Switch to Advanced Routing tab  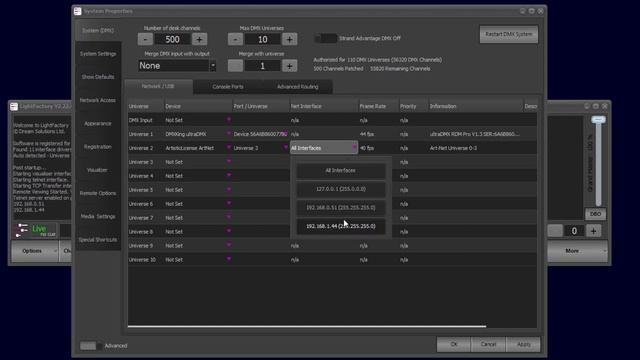click(298, 87)
